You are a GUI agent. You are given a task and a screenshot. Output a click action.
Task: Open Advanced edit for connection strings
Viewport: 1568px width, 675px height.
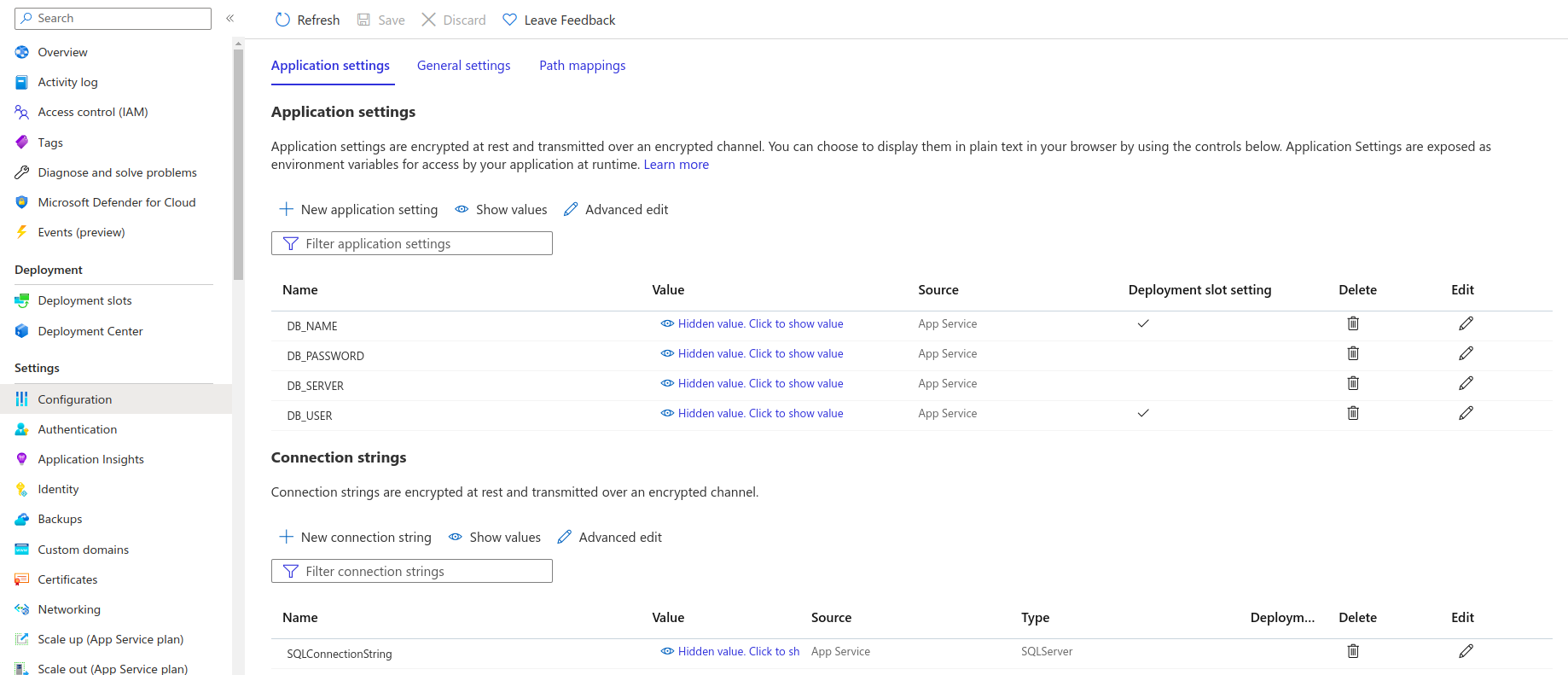tap(610, 538)
